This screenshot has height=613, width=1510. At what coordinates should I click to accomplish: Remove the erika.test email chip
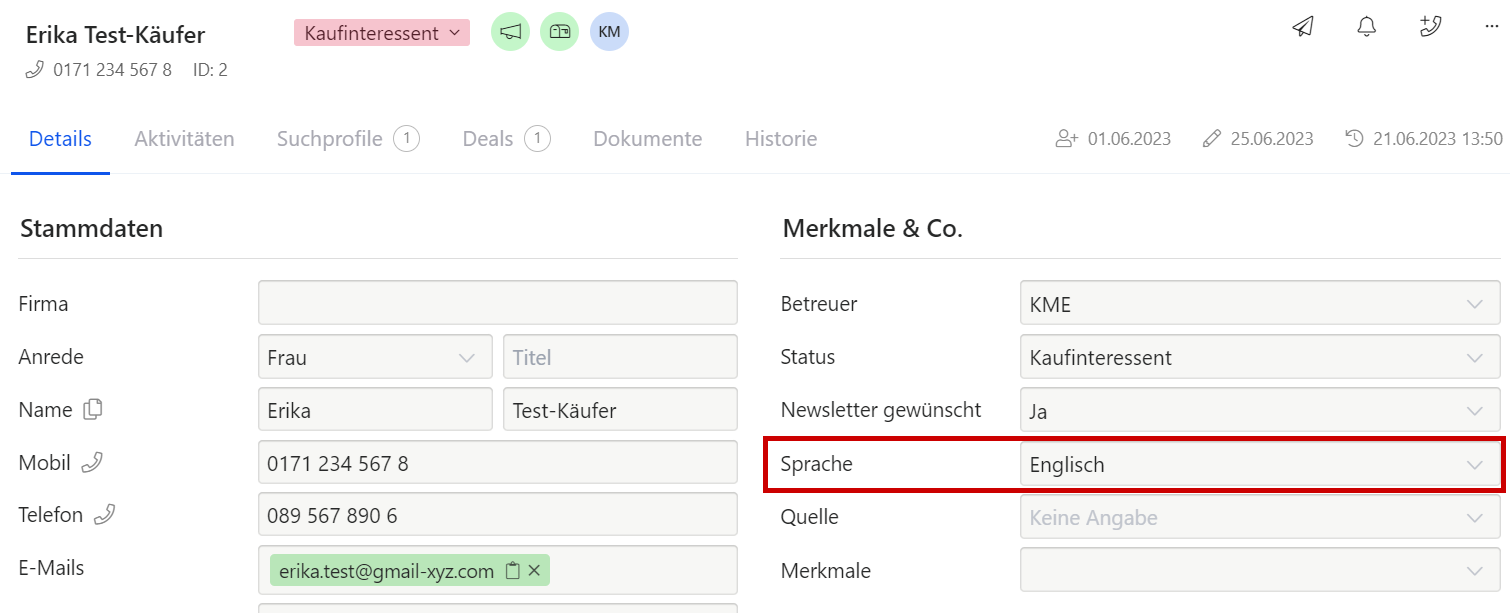point(534,571)
